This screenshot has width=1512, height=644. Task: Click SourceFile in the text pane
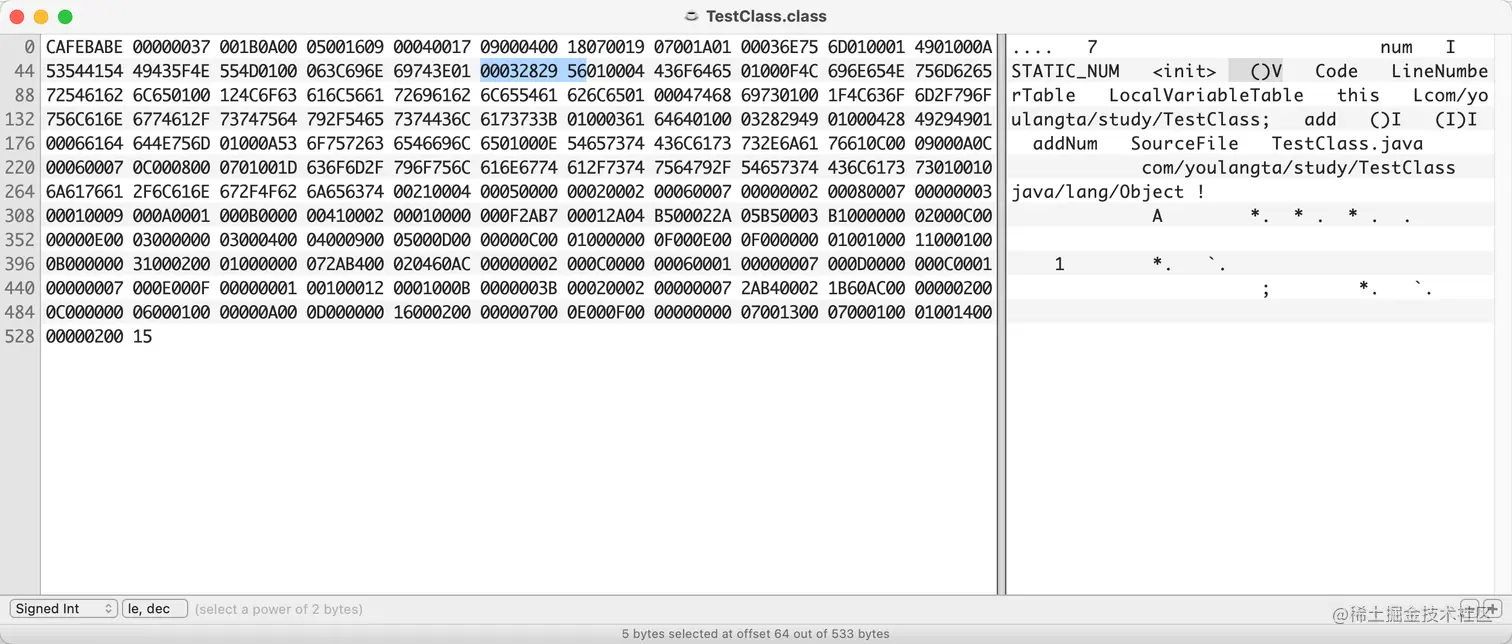click(x=1184, y=143)
